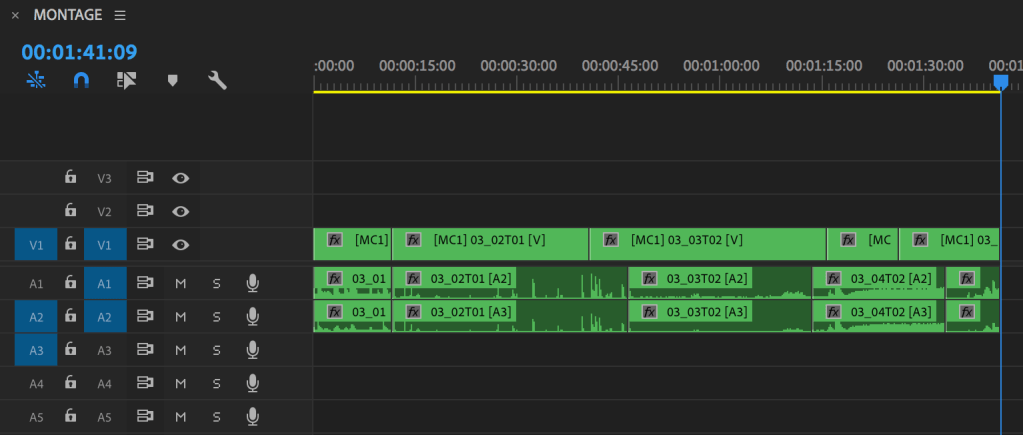Toggle A3 source patching button
The image size is (1023, 435).
pyautogui.click(x=35, y=350)
